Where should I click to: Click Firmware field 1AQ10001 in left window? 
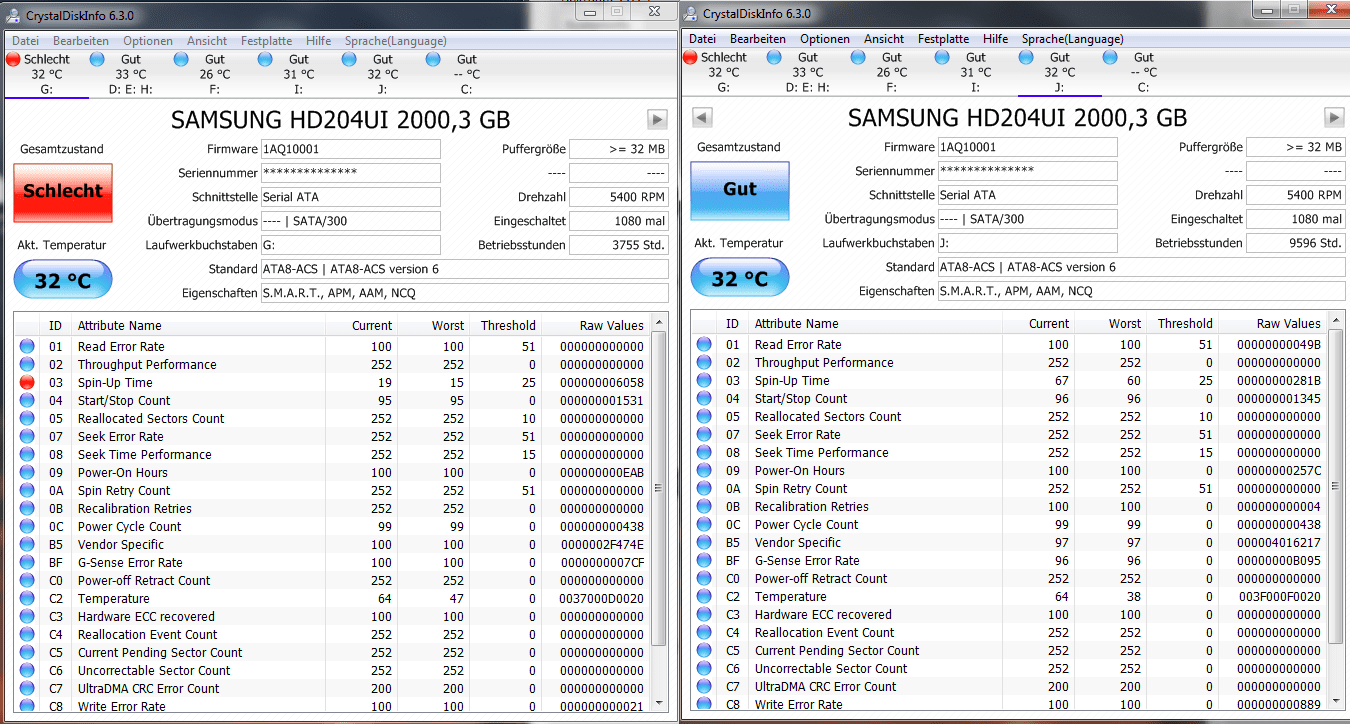pyautogui.click(x=350, y=149)
